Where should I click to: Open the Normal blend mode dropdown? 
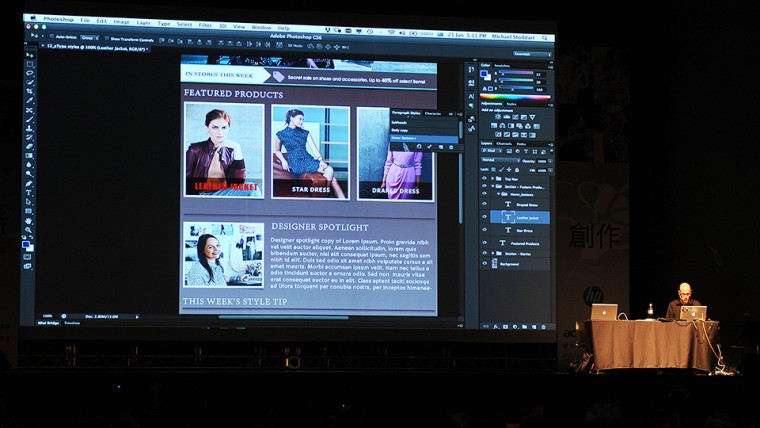pos(500,160)
